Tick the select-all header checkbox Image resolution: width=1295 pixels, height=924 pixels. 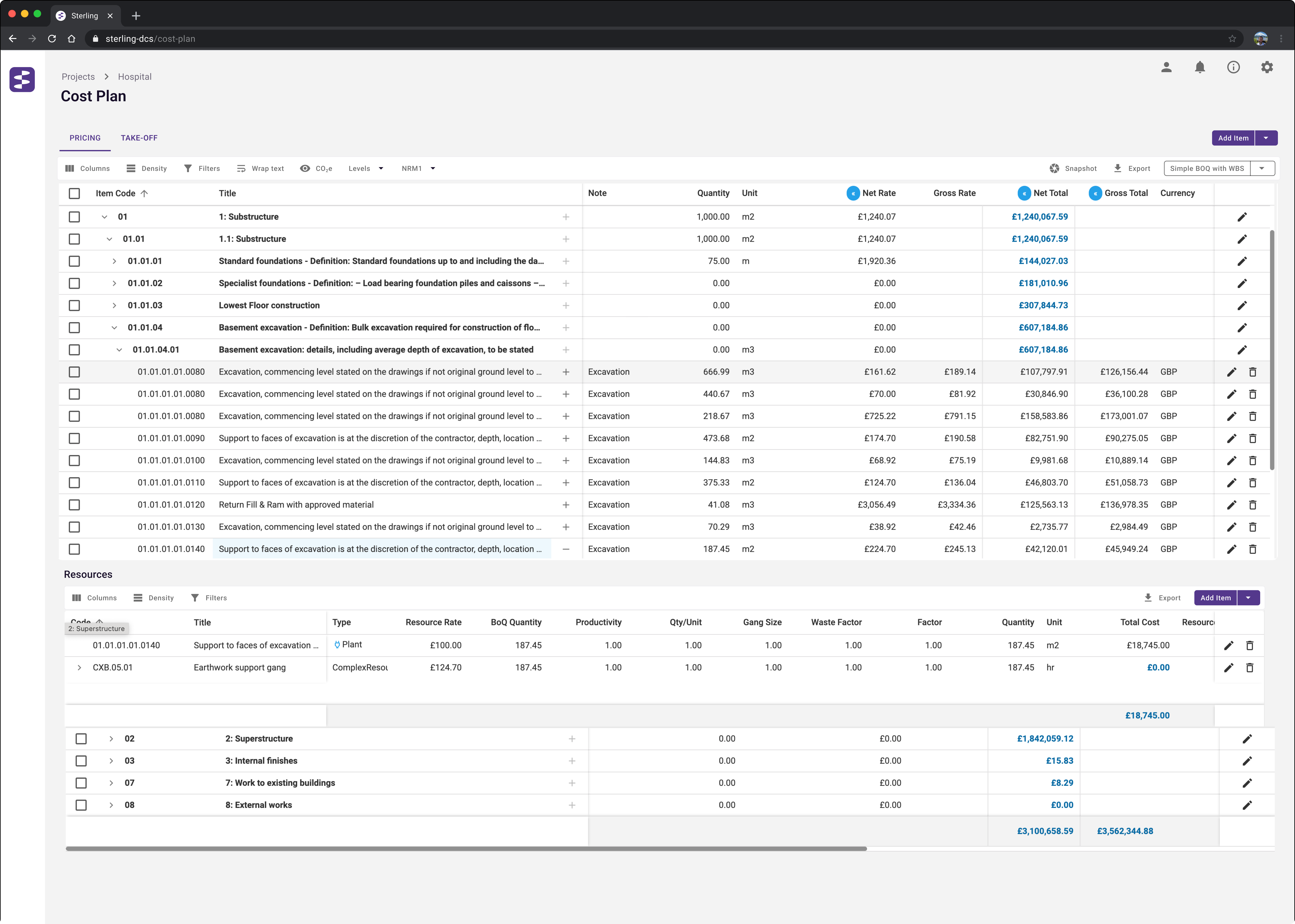74,193
